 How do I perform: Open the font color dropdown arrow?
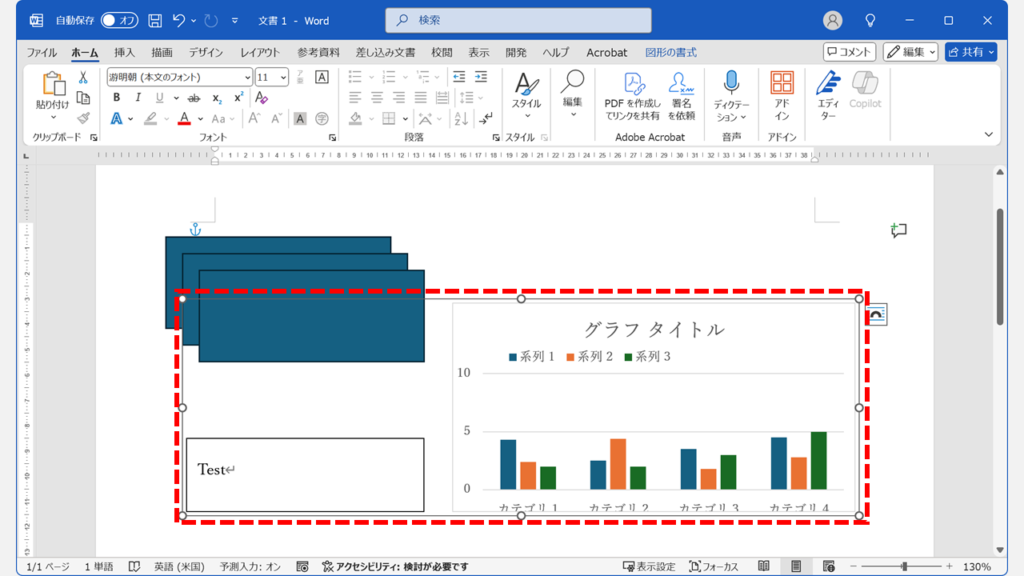pyautogui.click(x=200, y=119)
